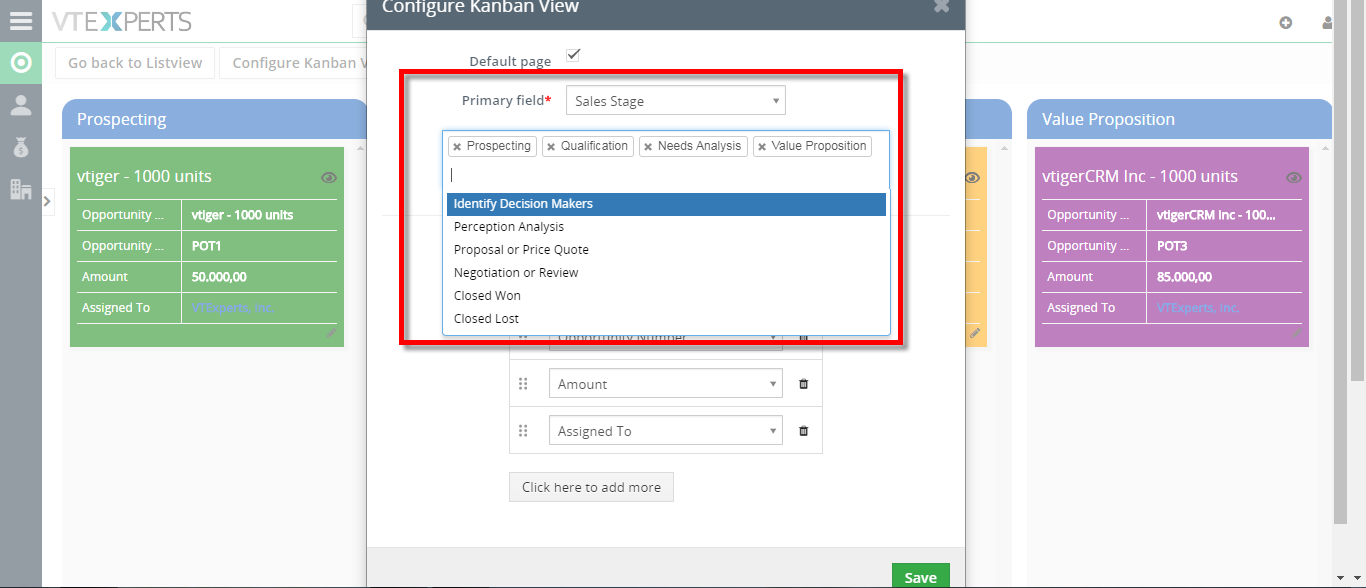This screenshot has height=588, width=1366.
Task: Open the hamburger menu icon
Action: (x=20, y=21)
